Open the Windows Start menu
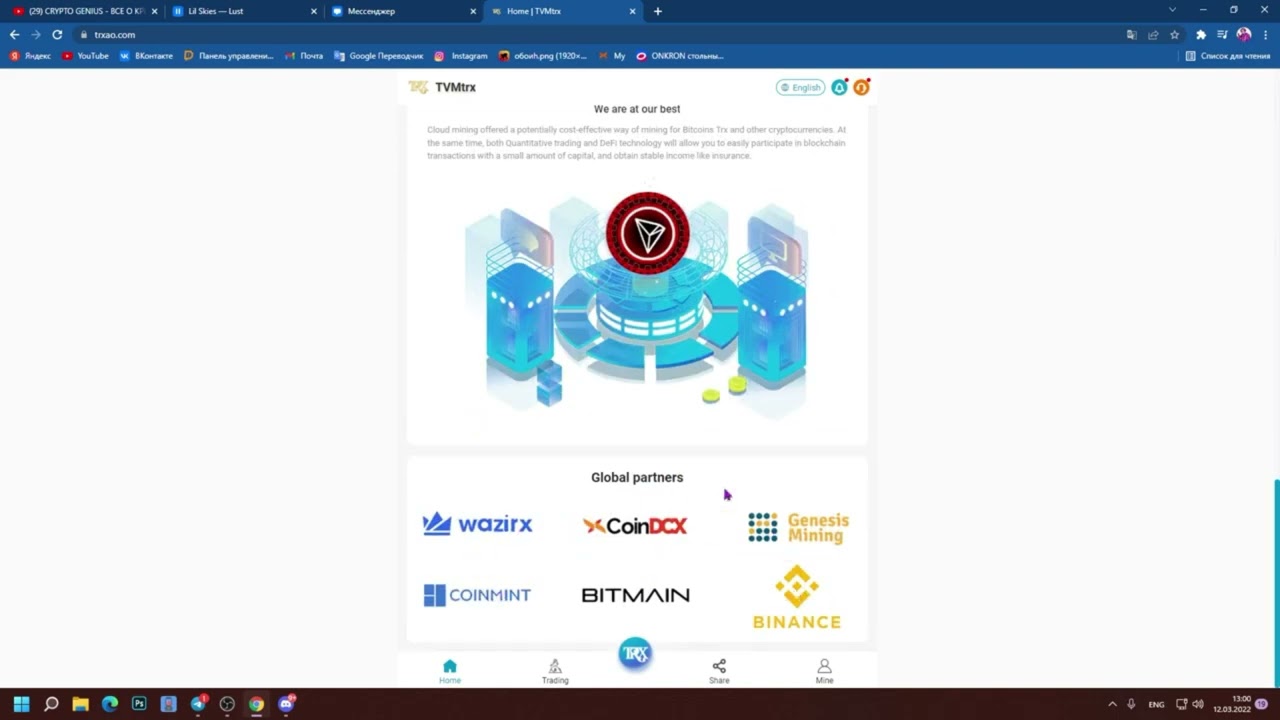This screenshot has width=1280, height=720. (x=21, y=704)
